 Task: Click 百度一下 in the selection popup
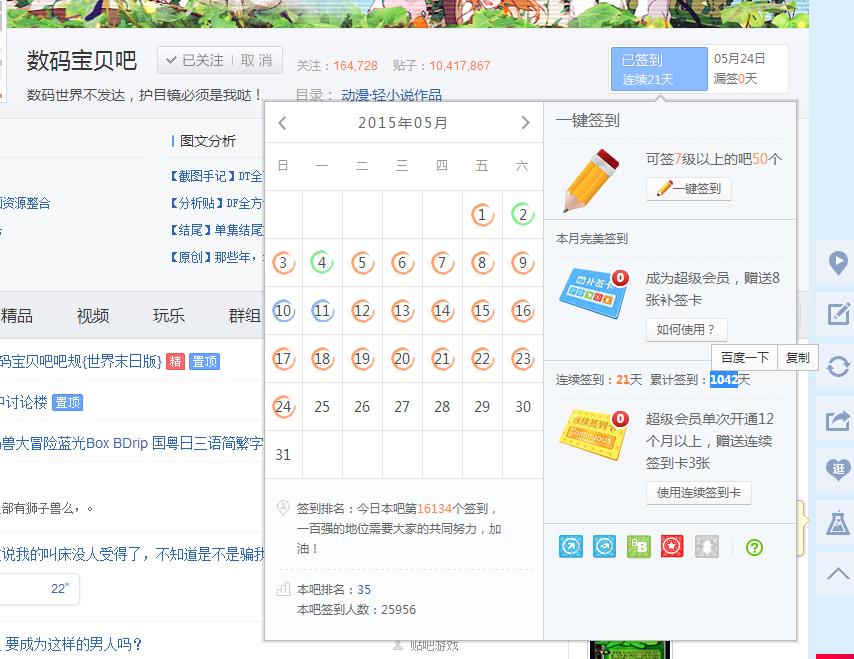coord(745,358)
